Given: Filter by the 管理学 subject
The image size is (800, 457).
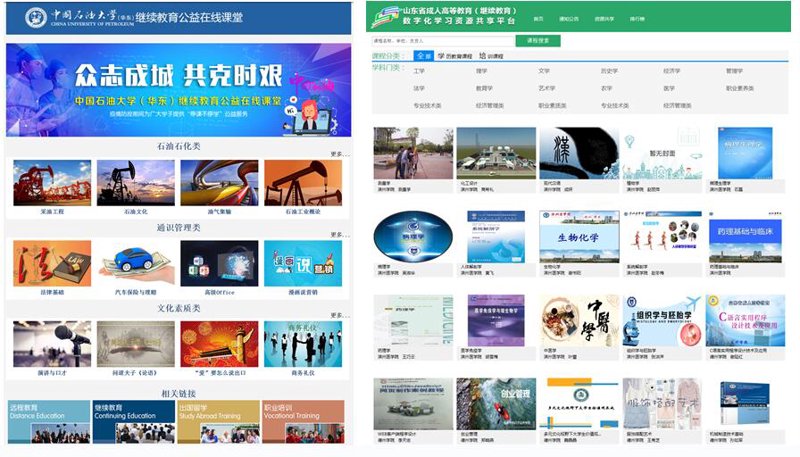Looking at the screenshot, I should click(734, 71).
